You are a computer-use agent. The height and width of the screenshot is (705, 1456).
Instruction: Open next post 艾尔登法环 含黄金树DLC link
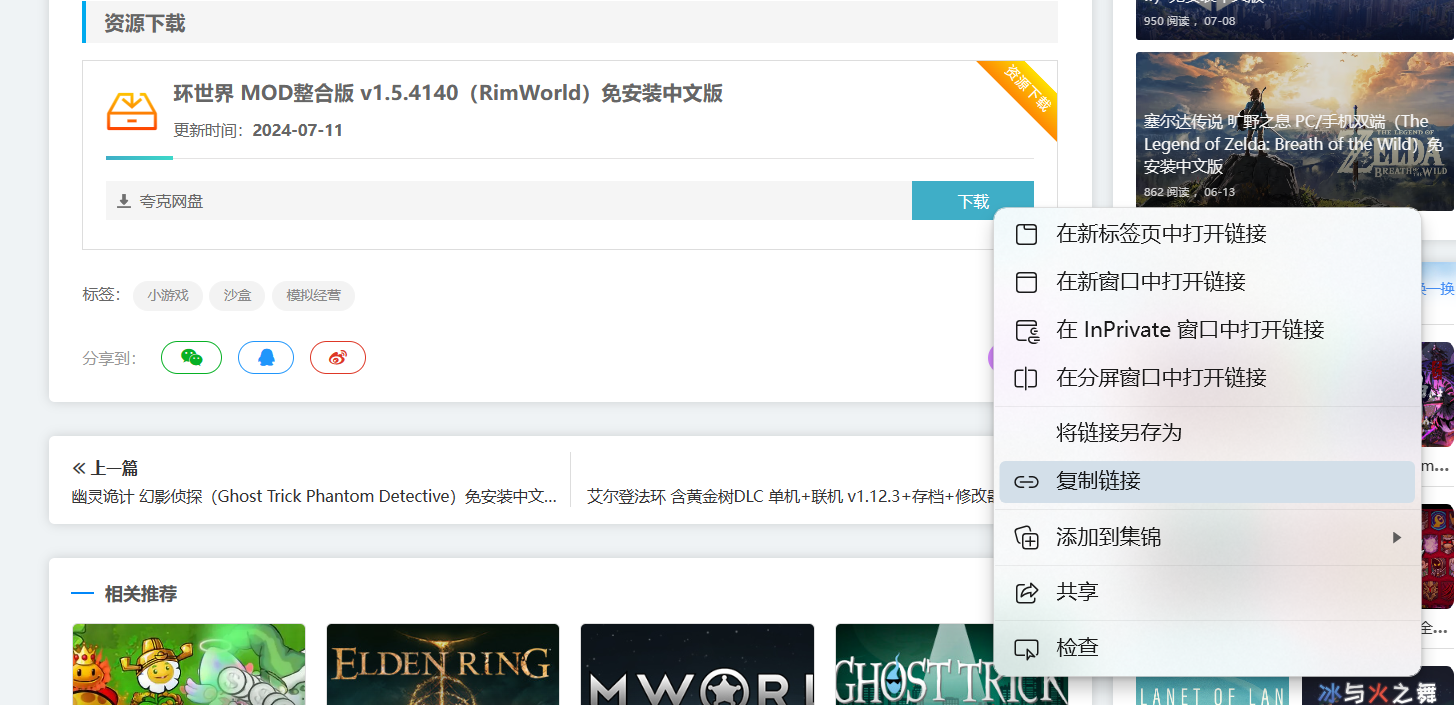coord(791,496)
